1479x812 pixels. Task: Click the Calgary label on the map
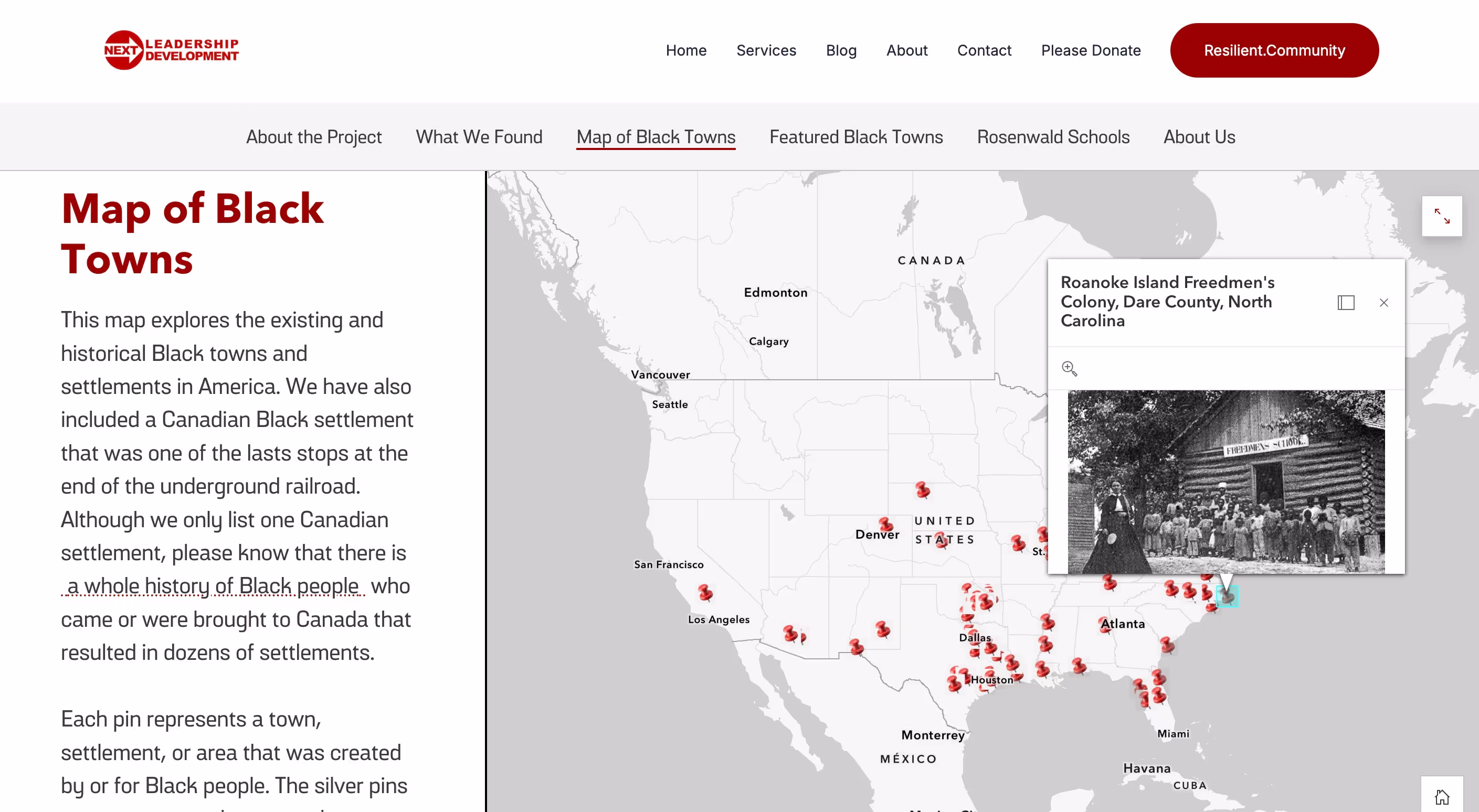coord(768,341)
